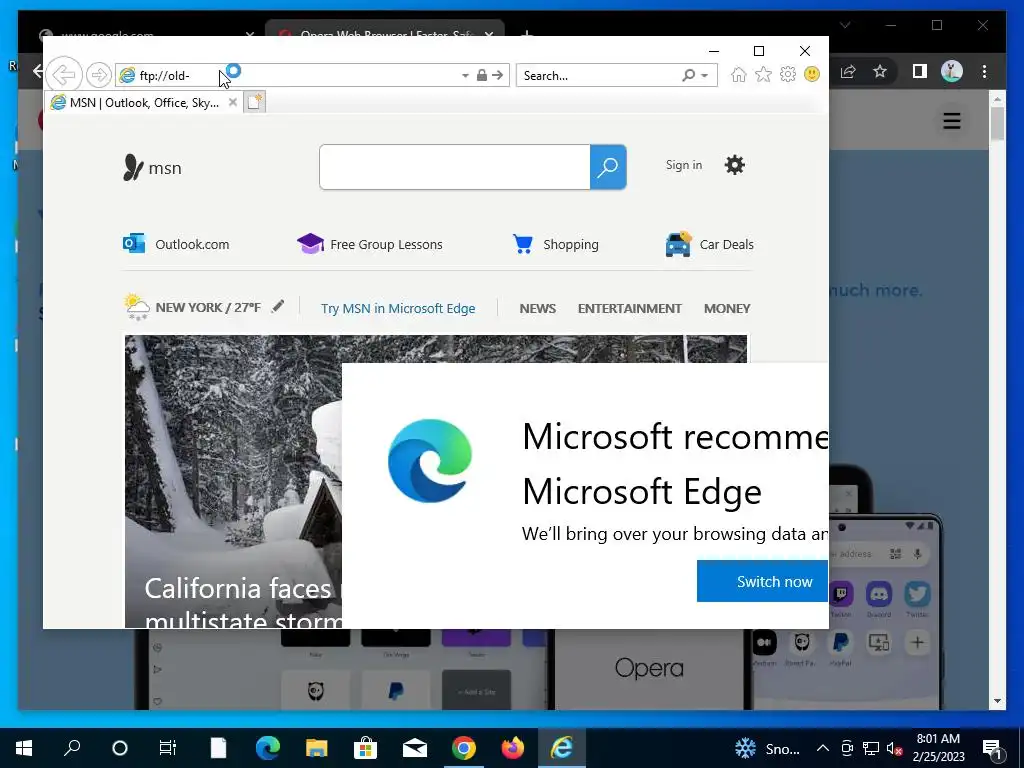
Task: Open MSN settings gear
Action: pyautogui.click(x=735, y=165)
